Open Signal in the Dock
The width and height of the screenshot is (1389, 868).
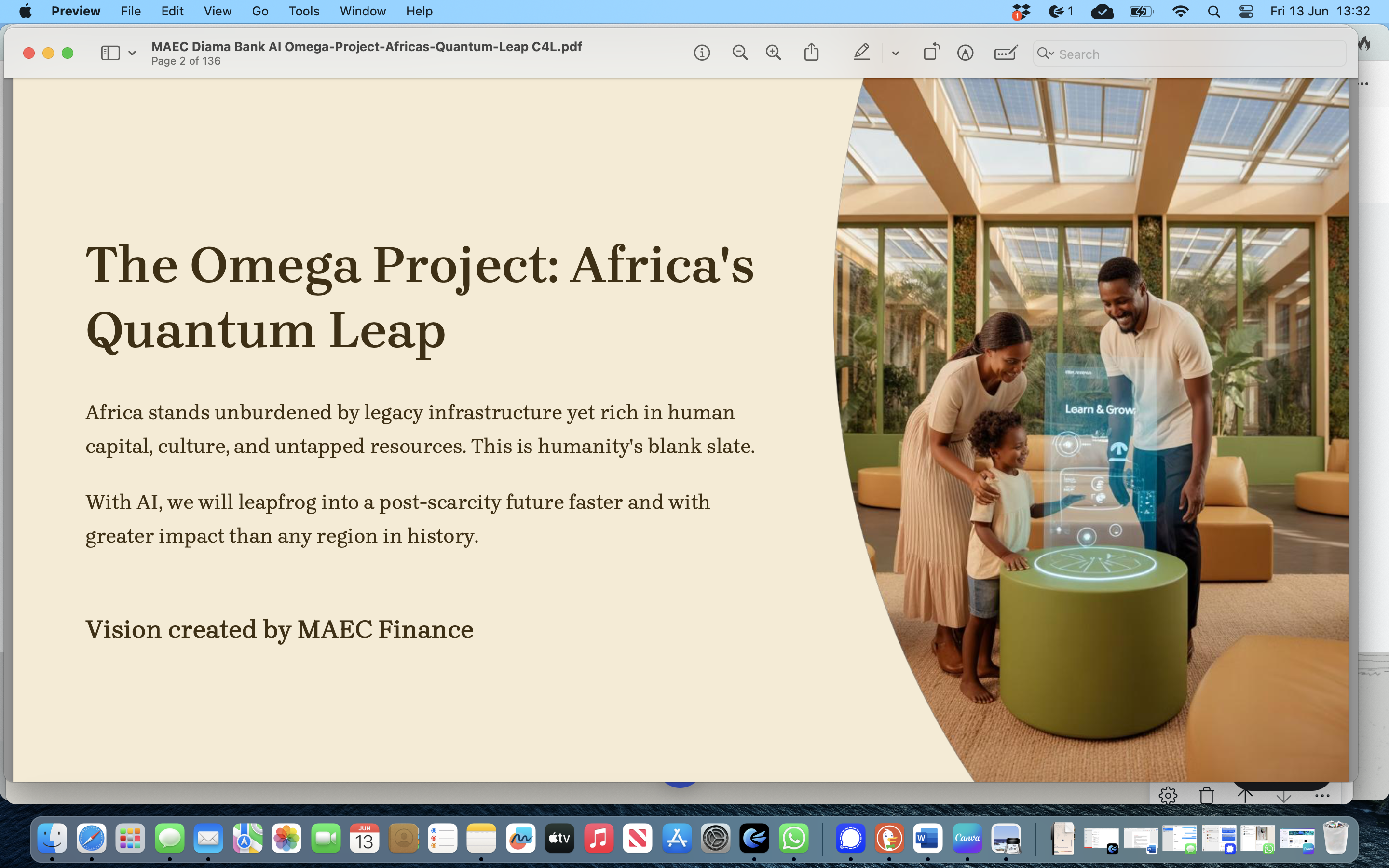pos(850,838)
